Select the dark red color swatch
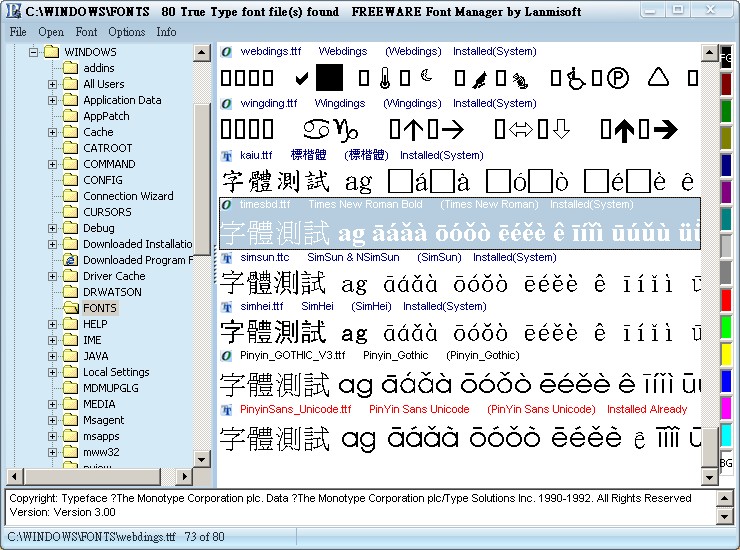The image size is (740, 550). [726, 85]
